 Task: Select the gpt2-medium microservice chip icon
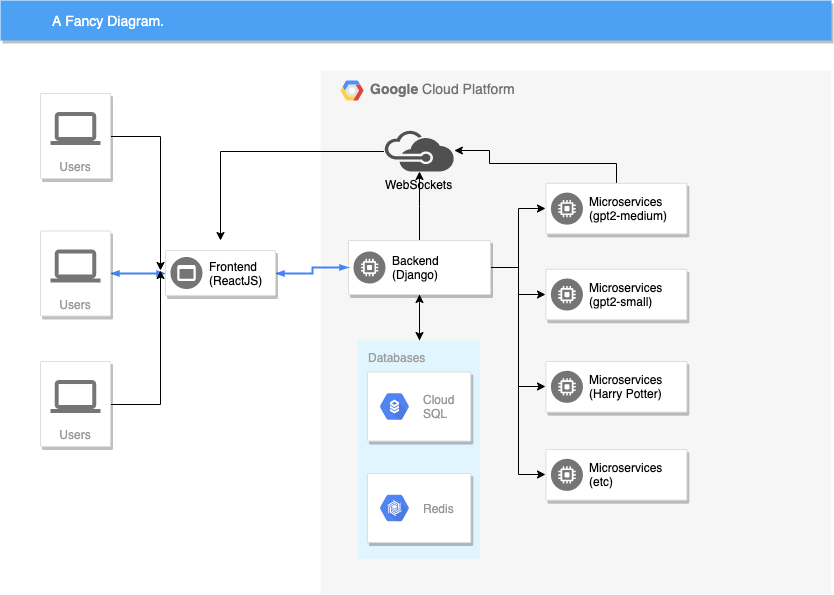[x=567, y=208]
